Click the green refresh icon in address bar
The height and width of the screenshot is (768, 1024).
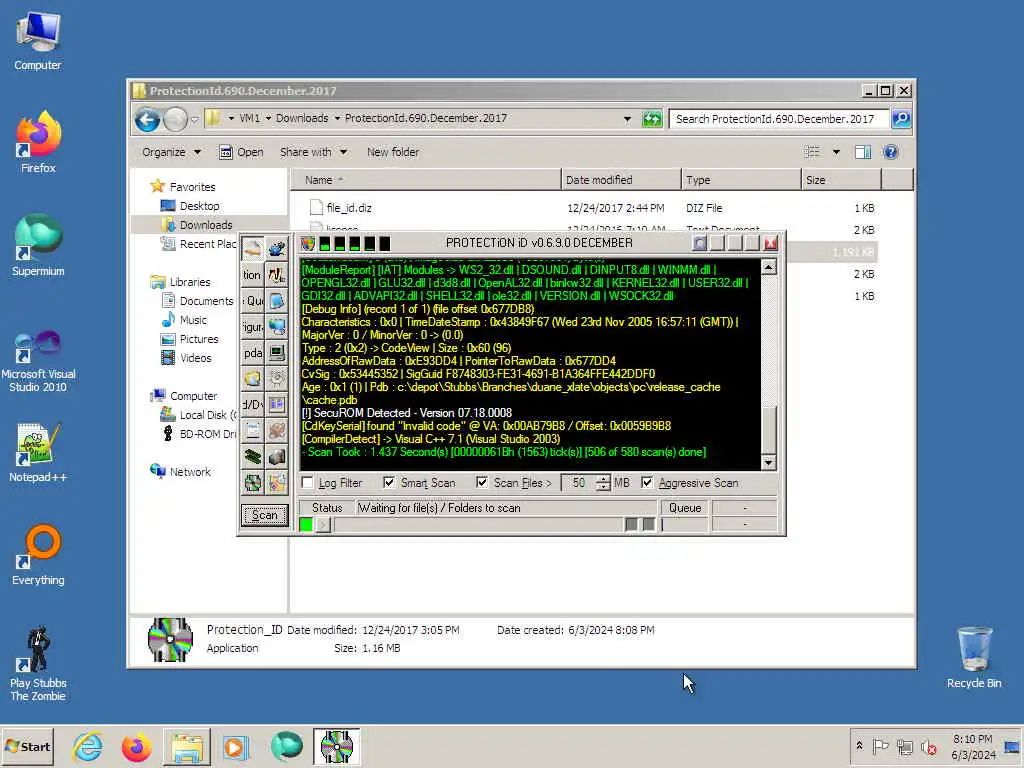click(x=652, y=119)
